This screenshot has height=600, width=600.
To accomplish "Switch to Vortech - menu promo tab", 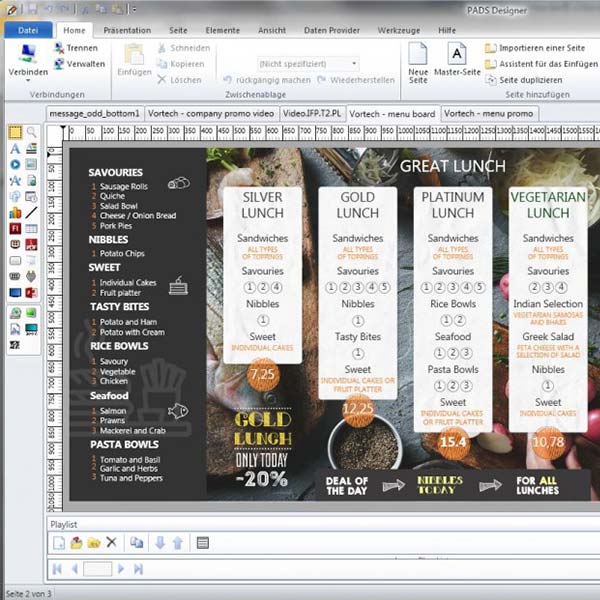I will [489, 114].
